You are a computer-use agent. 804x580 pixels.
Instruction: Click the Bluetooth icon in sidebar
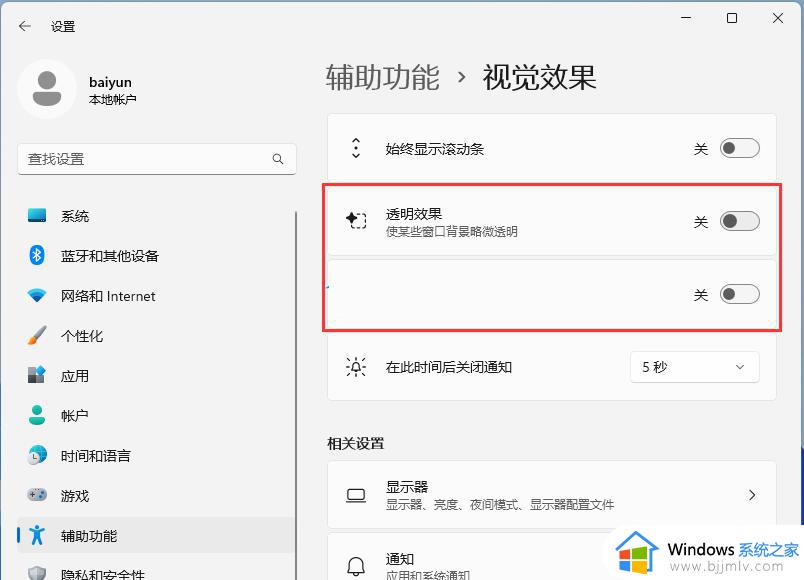point(37,255)
